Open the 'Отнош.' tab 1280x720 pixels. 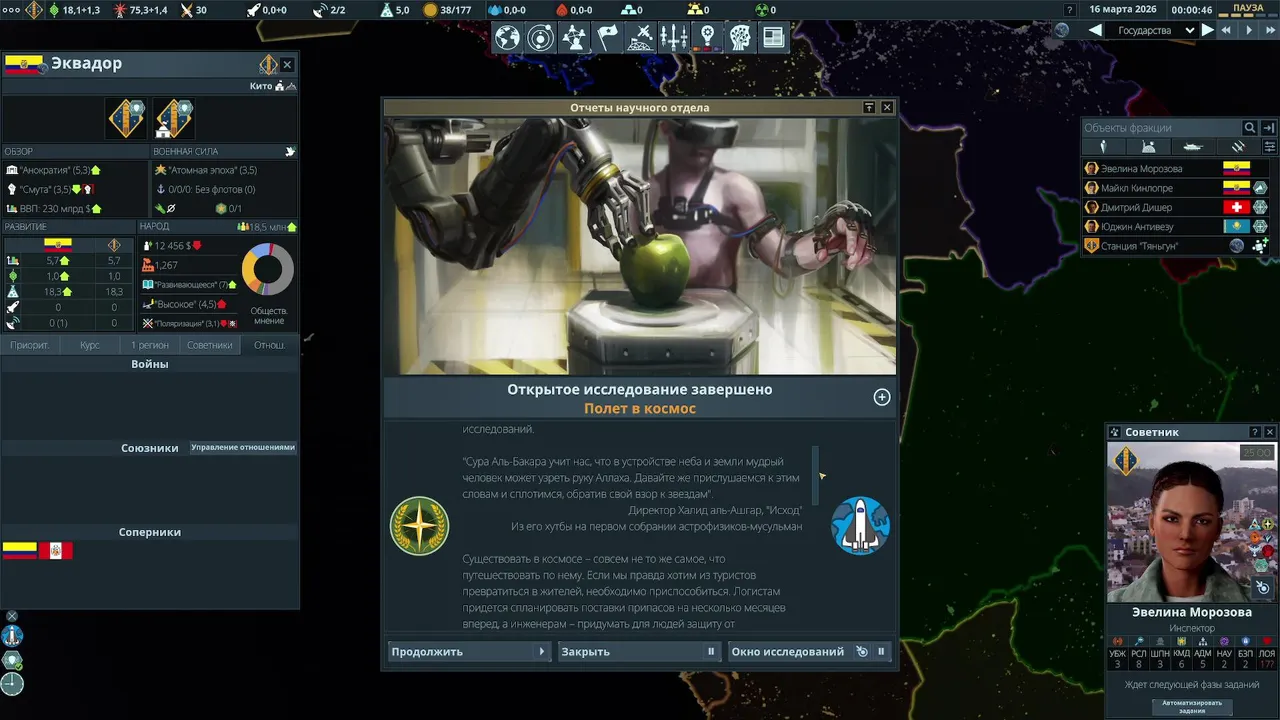(x=269, y=345)
